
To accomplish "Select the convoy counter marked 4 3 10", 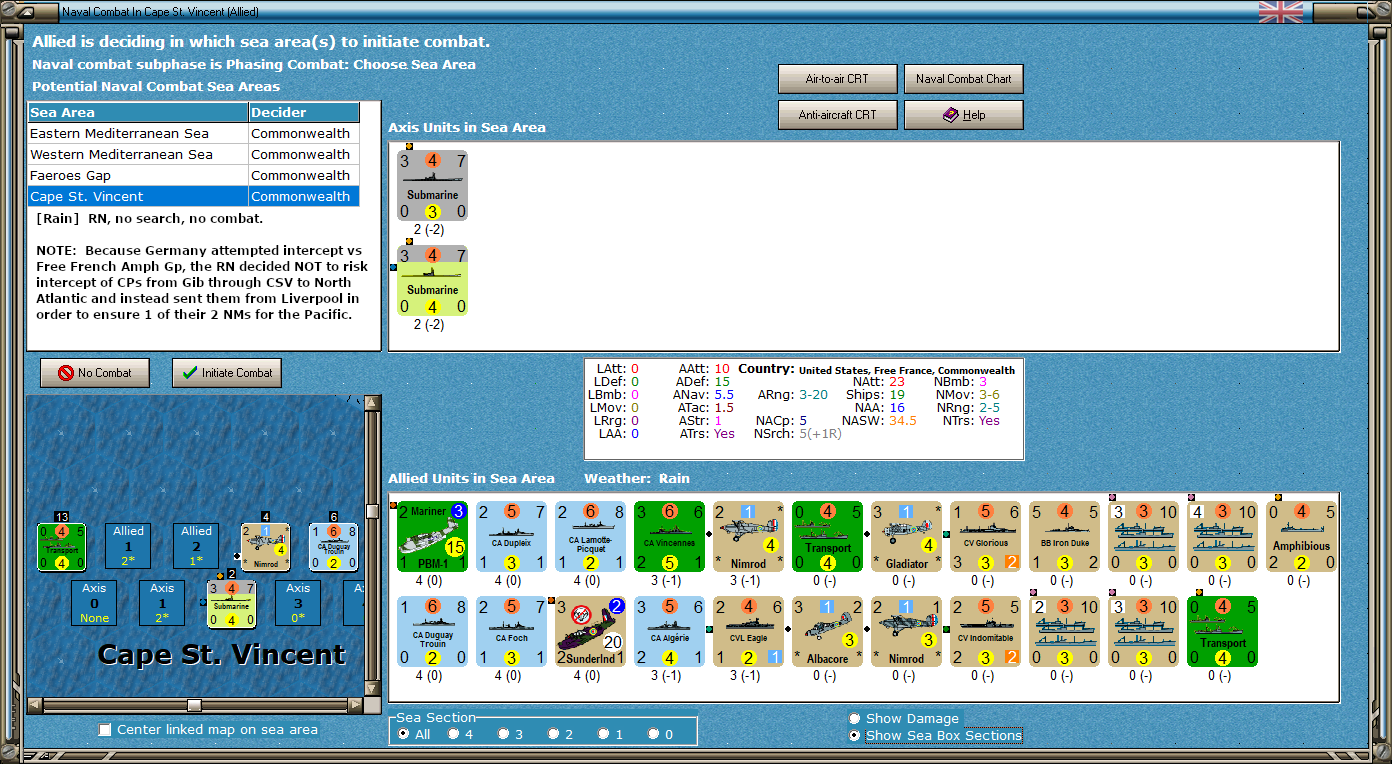I will pos(1223,537).
